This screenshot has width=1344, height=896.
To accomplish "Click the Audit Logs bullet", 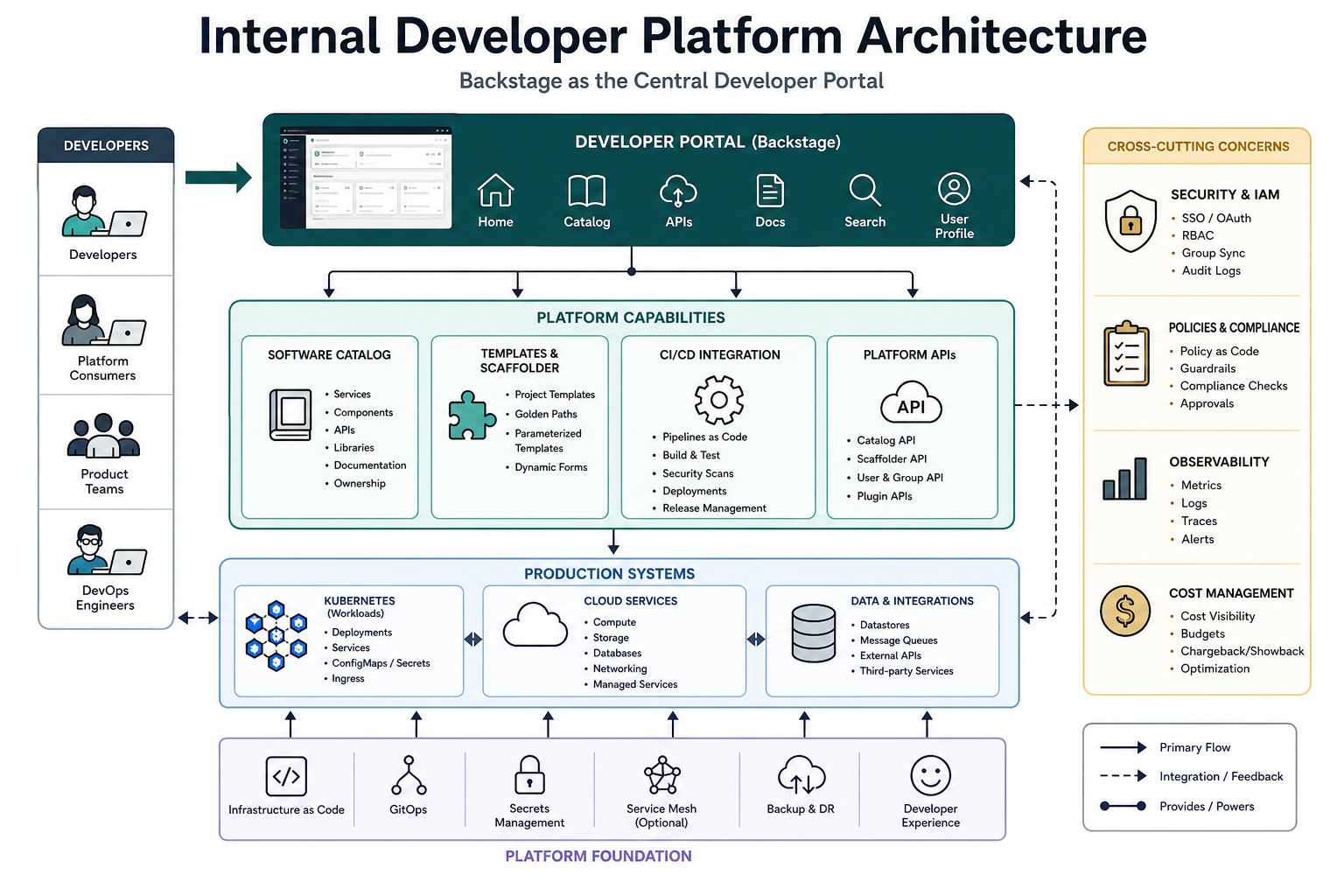I will pyautogui.click(x=1206, y=270).
